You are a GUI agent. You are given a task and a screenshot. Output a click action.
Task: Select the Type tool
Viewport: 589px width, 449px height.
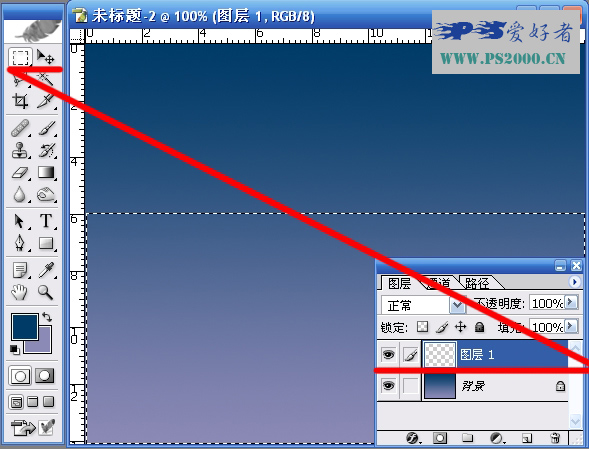pyautogui.click(x=45, y=221)
